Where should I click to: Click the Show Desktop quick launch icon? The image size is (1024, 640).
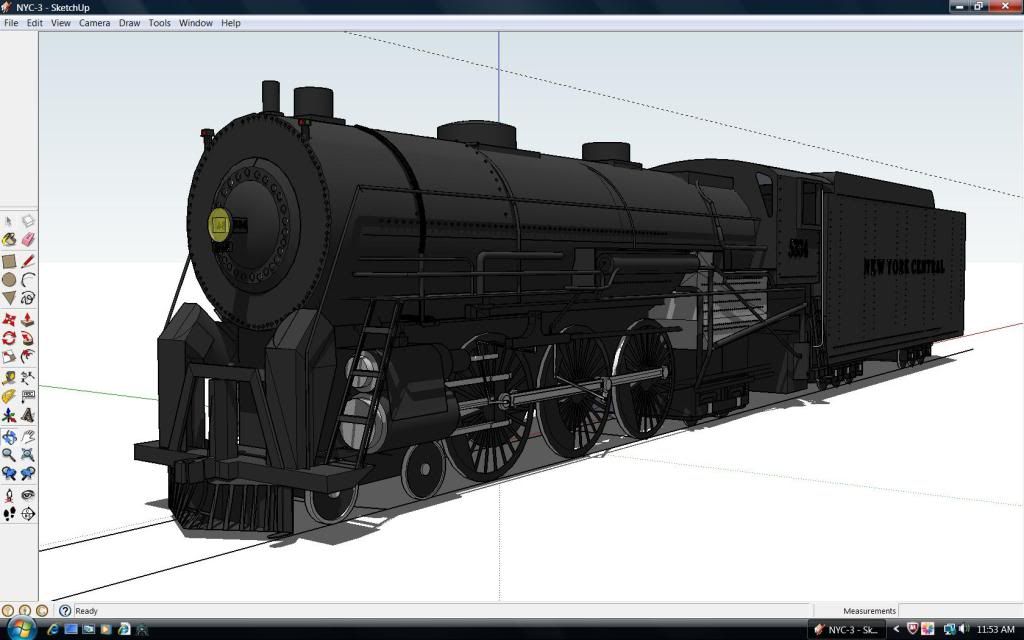pyautogui.click(x=71, y=630)
